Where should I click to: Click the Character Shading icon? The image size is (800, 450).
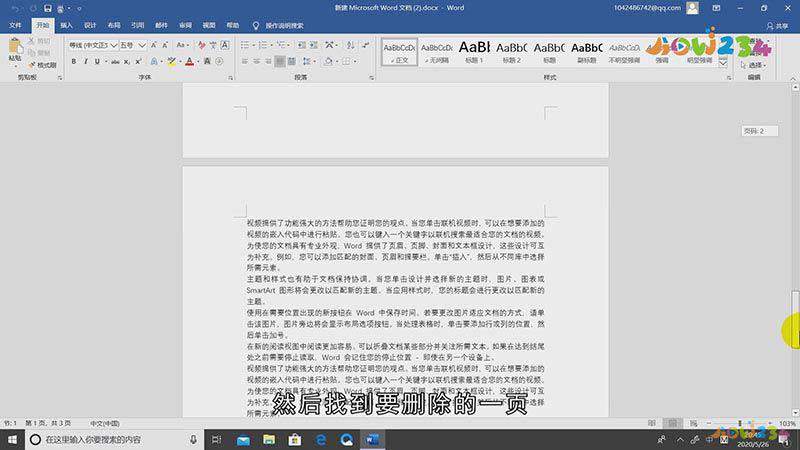tap(207, 62)
